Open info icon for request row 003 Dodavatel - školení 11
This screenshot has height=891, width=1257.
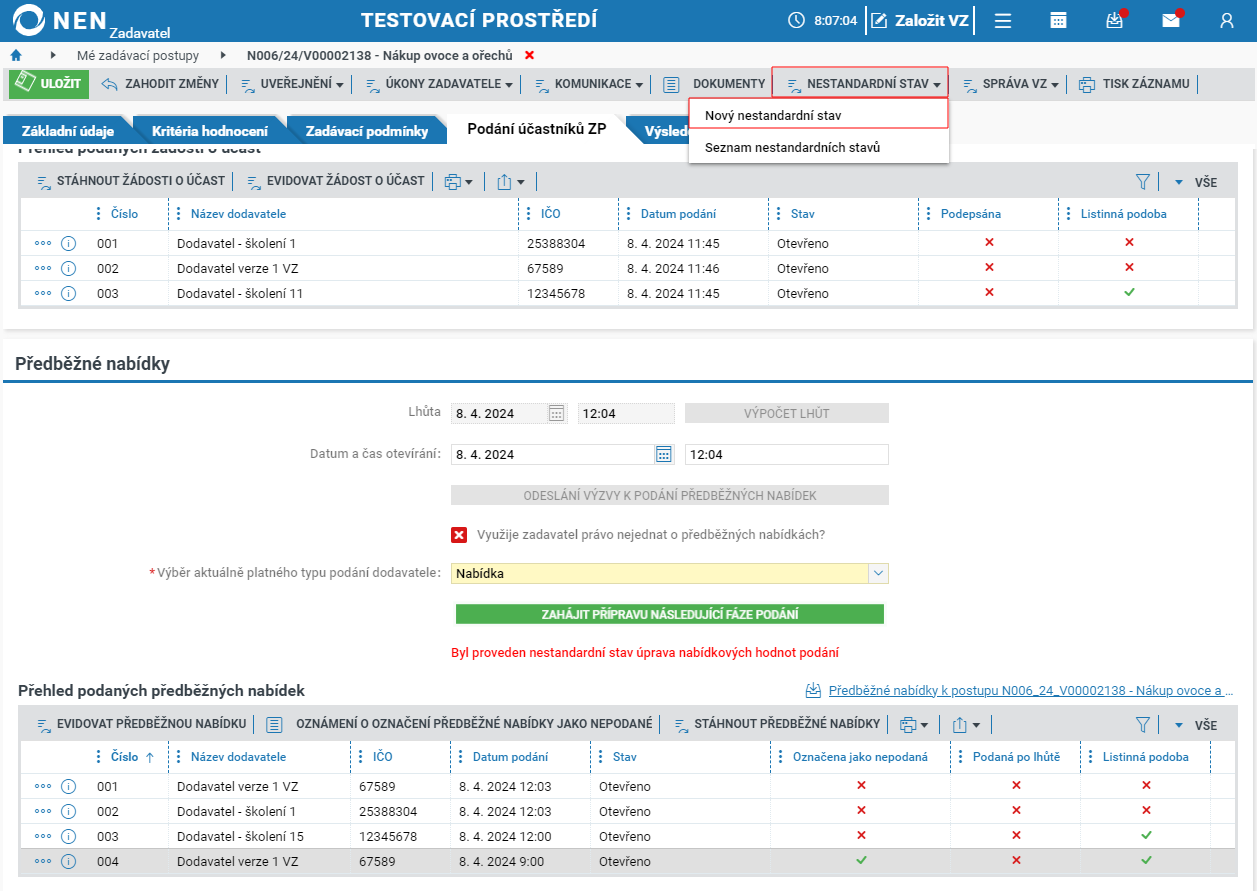click(69, 294)
